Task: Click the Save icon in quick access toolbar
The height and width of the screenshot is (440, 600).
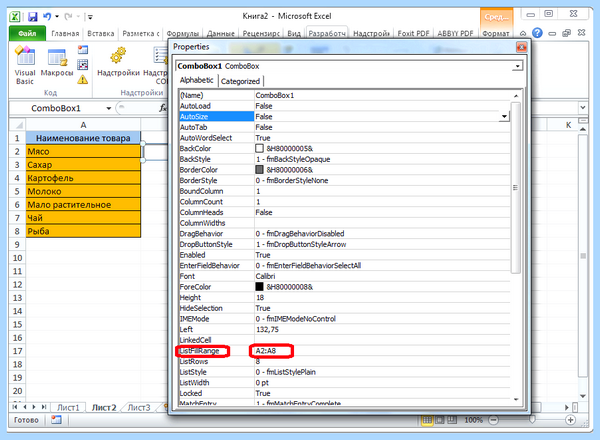Action: click(x=33, y=16)
